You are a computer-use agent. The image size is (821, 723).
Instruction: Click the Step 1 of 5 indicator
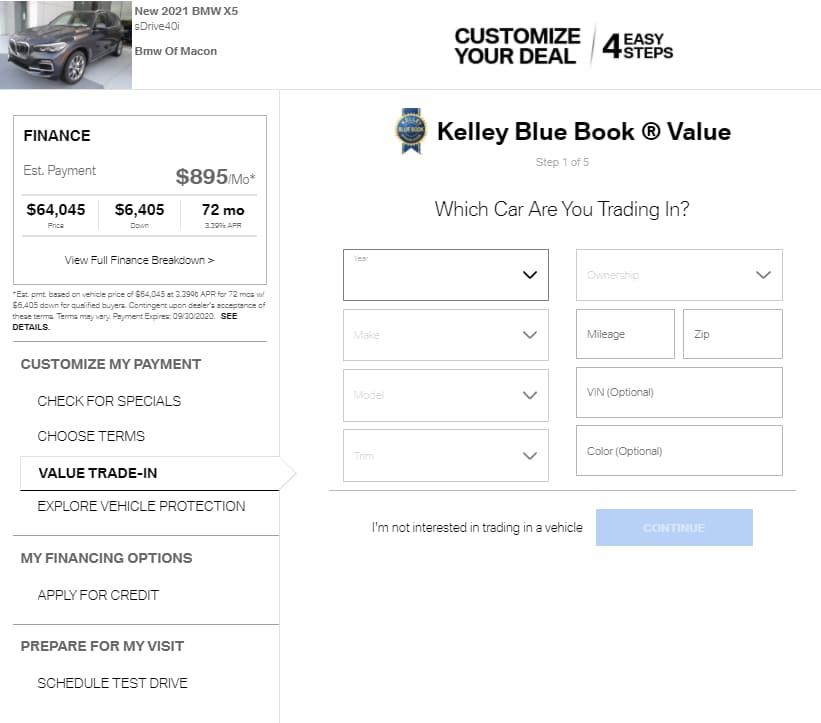(x=562, y=162)
